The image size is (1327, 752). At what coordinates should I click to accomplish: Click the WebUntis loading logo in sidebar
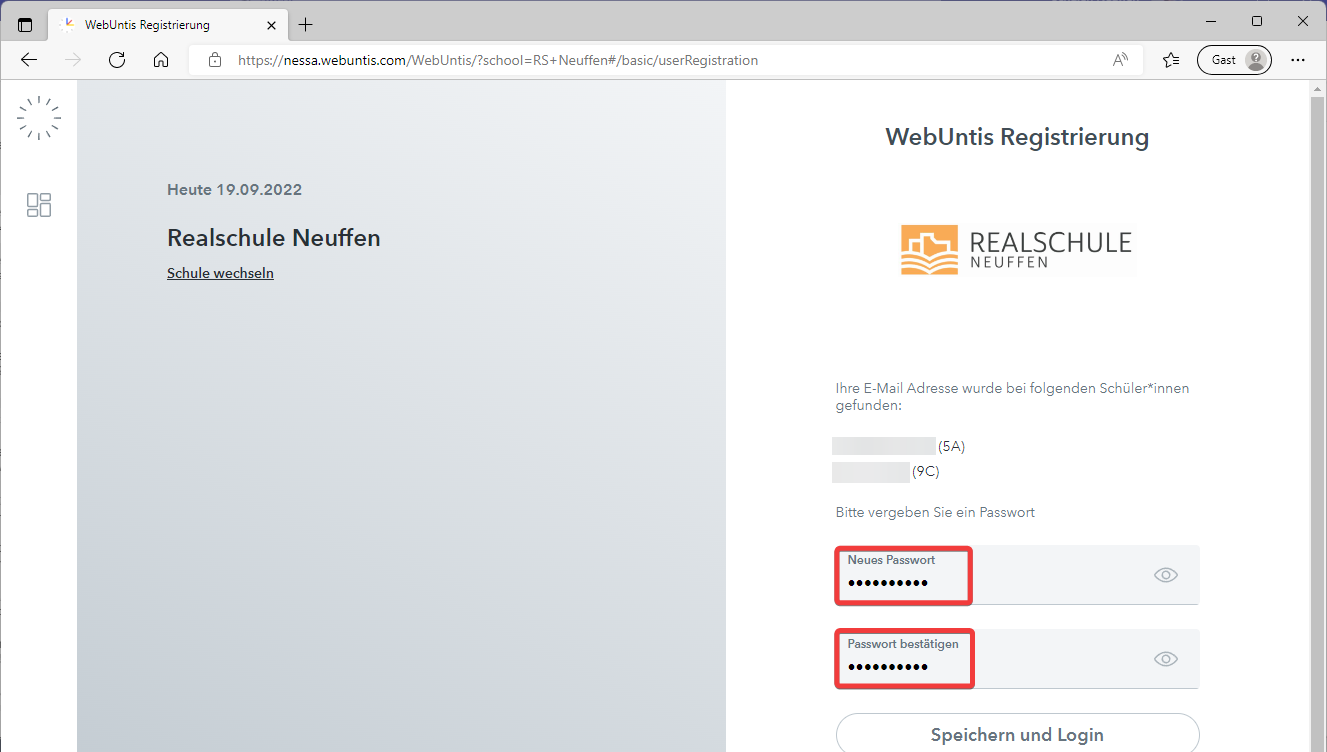(x=39, y=118)
